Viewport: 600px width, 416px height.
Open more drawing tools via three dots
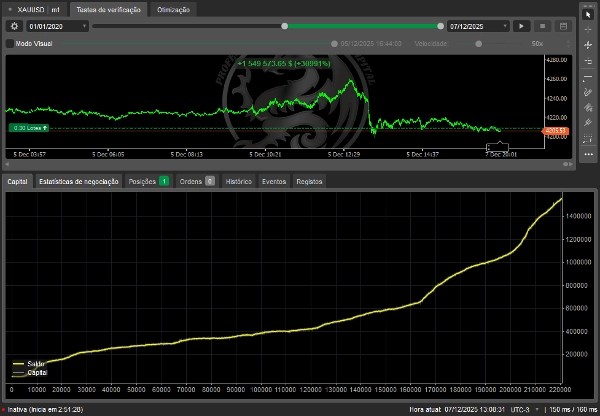point(588,154)
